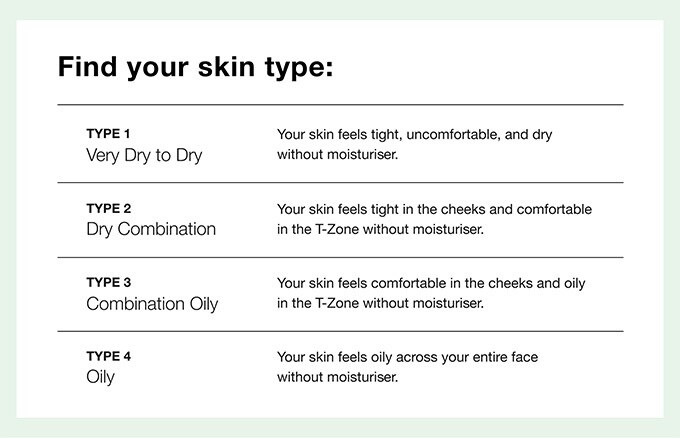Select the TYPE 3 label
The height and width of the screenshot is (438, 680).
pos(109,282)
